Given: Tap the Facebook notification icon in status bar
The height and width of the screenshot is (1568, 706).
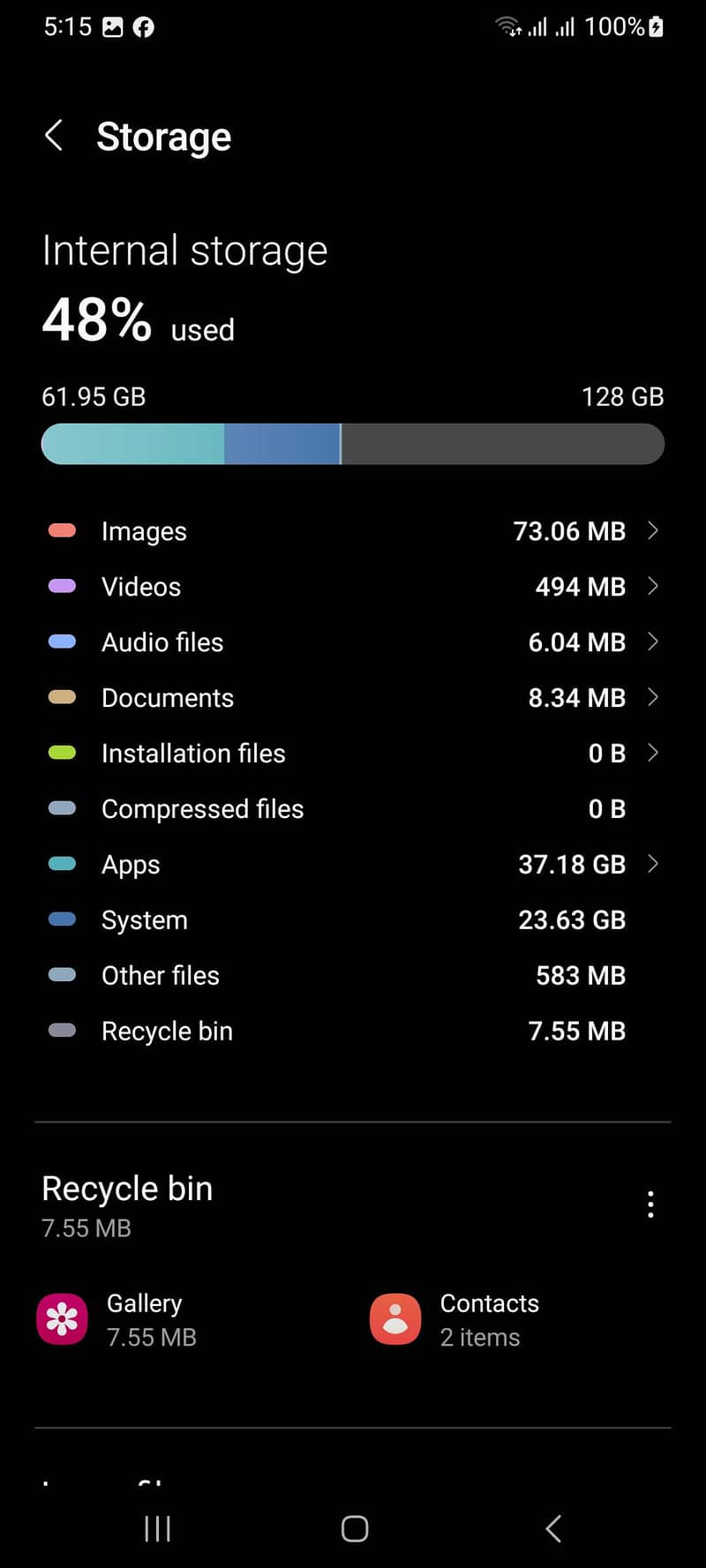Looking at the screenshot, I should (143, 27).
